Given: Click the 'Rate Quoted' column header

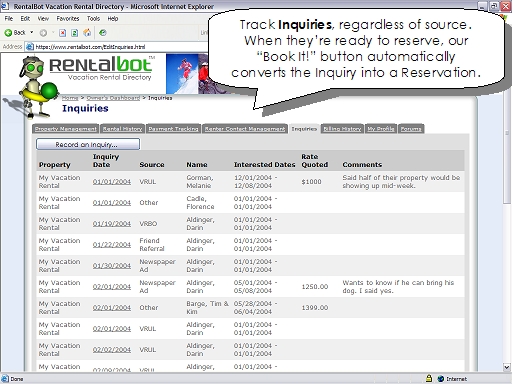Looking at the screenshot, I should (x=315, y=161).
